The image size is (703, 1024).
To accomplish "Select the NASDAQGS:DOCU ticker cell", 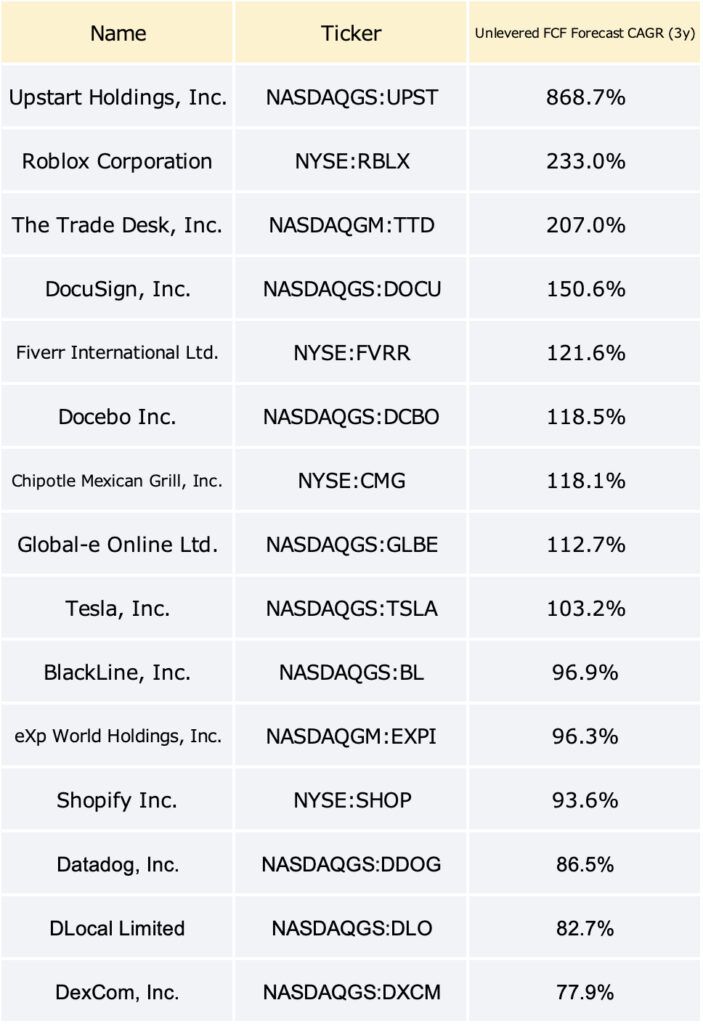I will click(x=351, y=289).
